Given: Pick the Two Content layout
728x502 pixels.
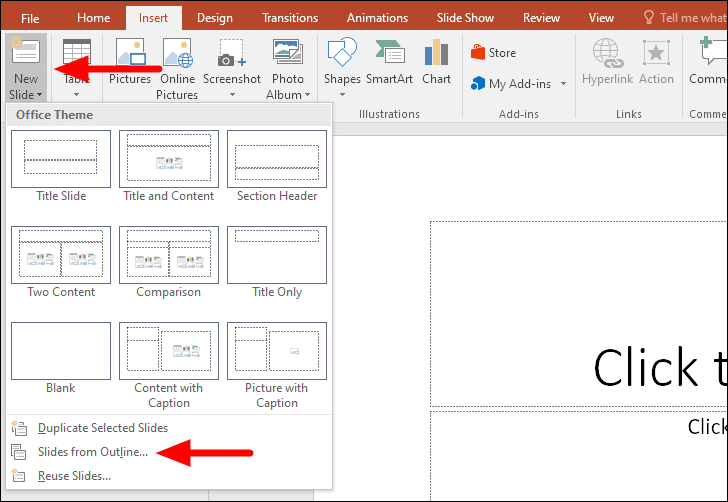Looking at the screenshot, I should [61, 255].
